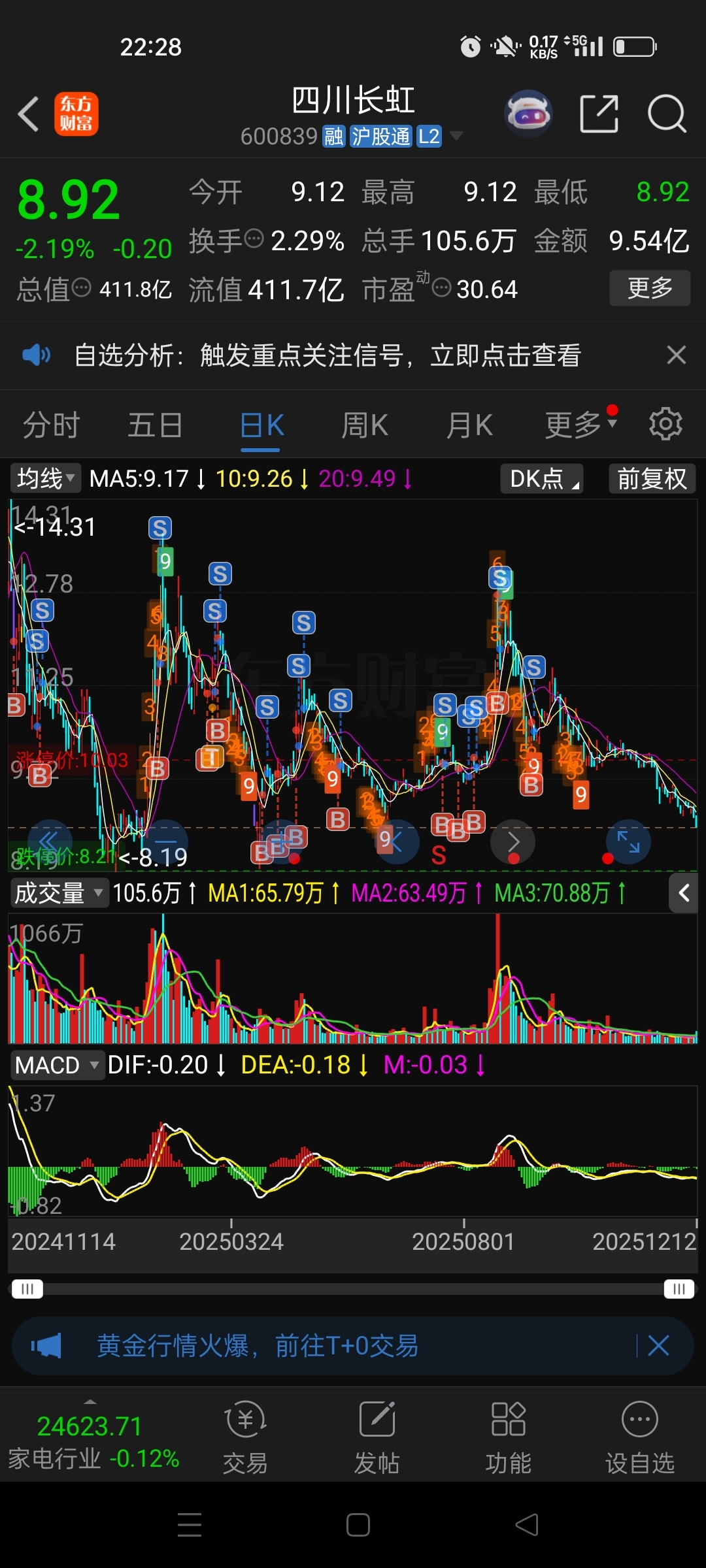Image resolution: width=706 pixels, height=1568 pixels.
Task: Toggle 前复权 adjustment mode
Action: pos(652,478)
